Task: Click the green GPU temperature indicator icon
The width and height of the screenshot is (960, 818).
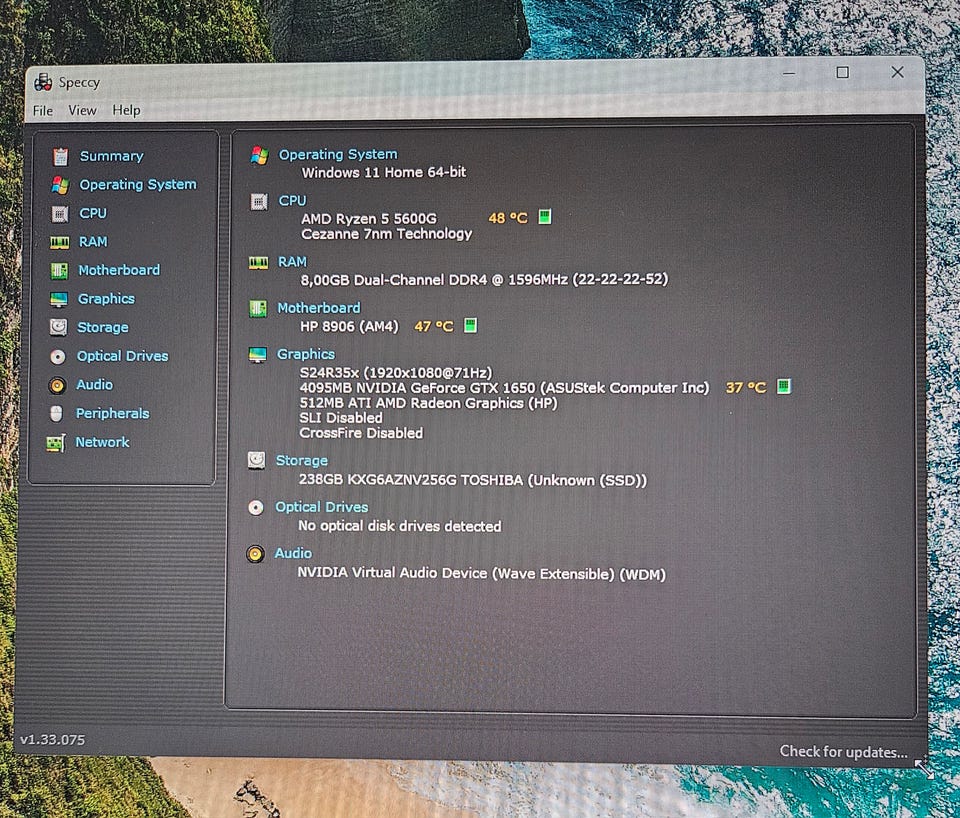Action: 783,386
